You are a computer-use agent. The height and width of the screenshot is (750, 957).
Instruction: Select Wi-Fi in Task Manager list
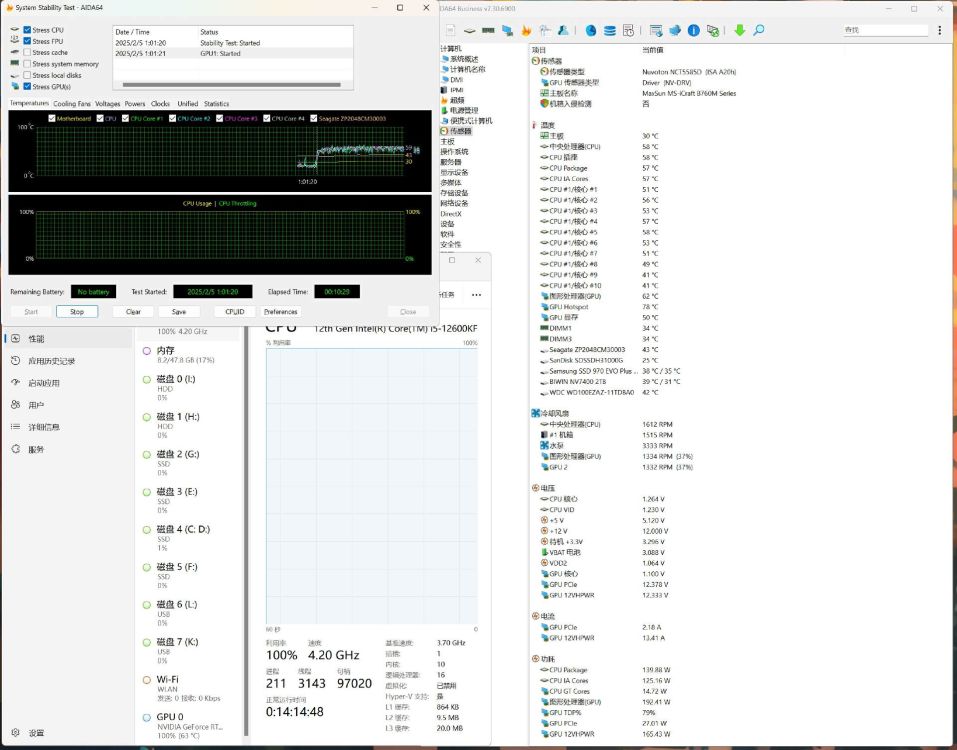[189, 688]
